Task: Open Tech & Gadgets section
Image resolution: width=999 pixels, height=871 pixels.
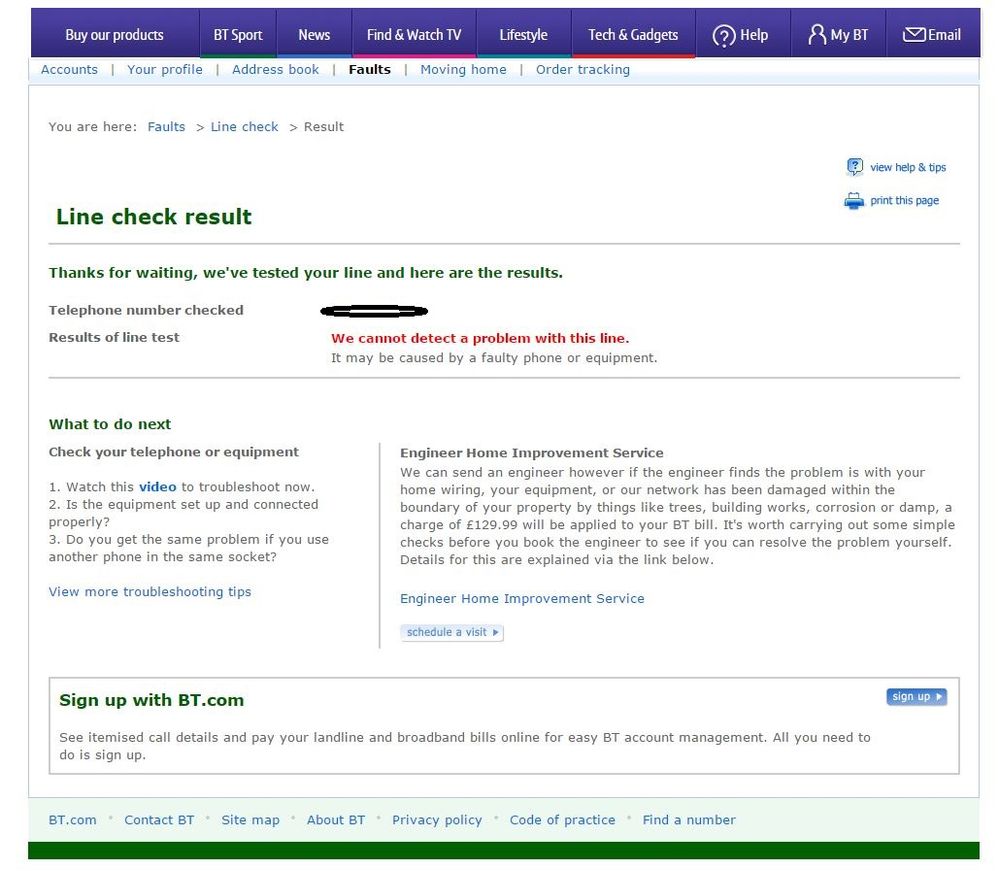Action: 633,35
